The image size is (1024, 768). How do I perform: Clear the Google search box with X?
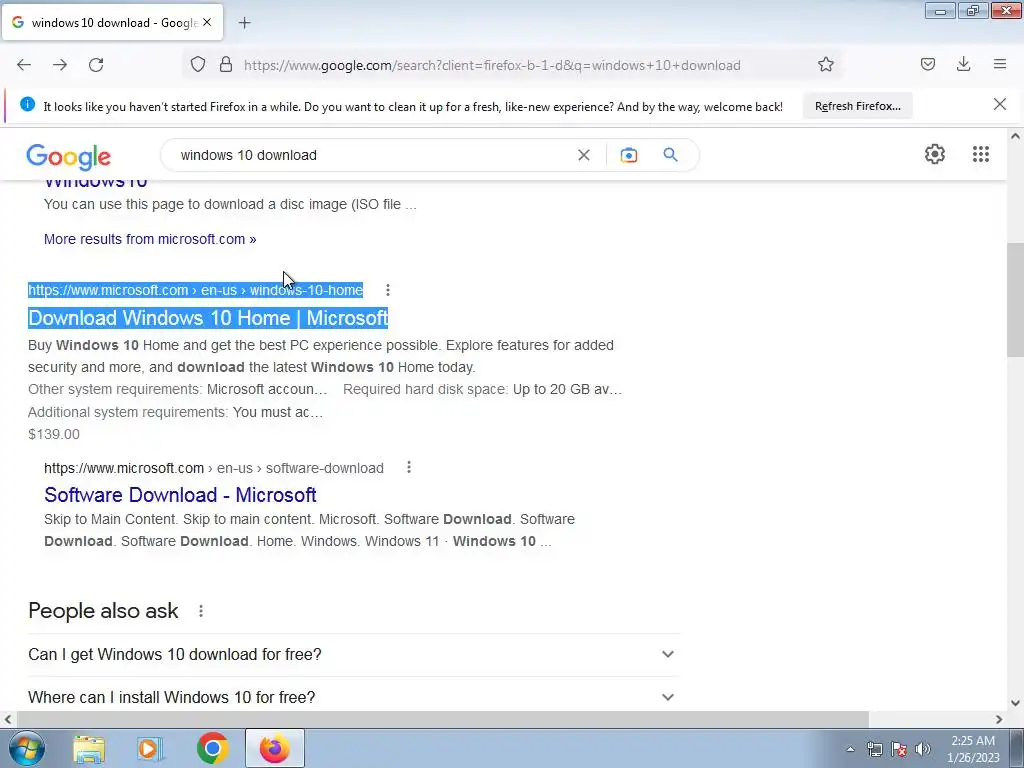[x=584, y=155]
